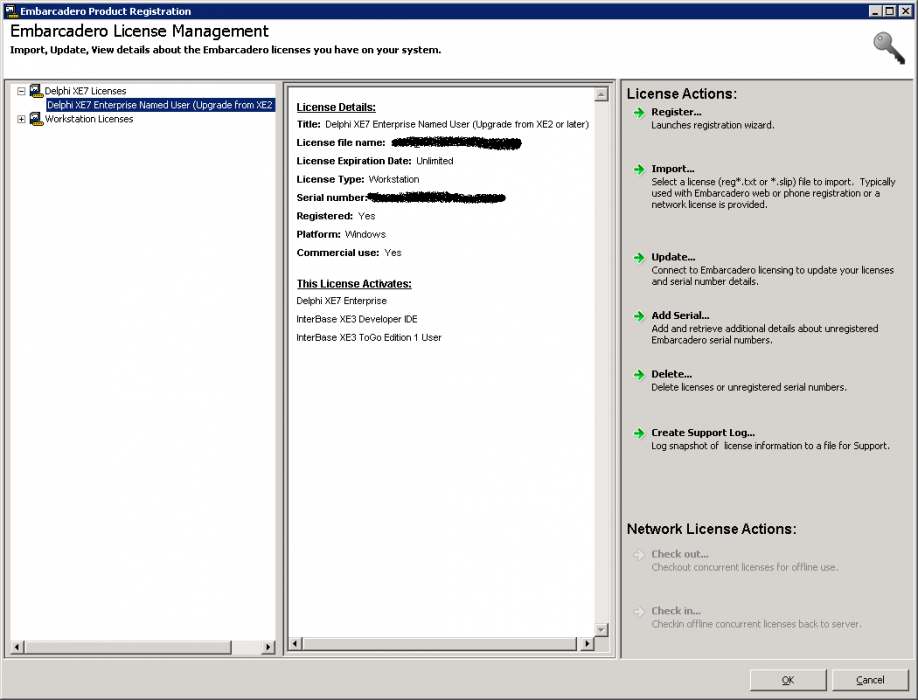Click the License Details heading
The width and height of the screenshot is (918, 700).
tap(336, 107)
